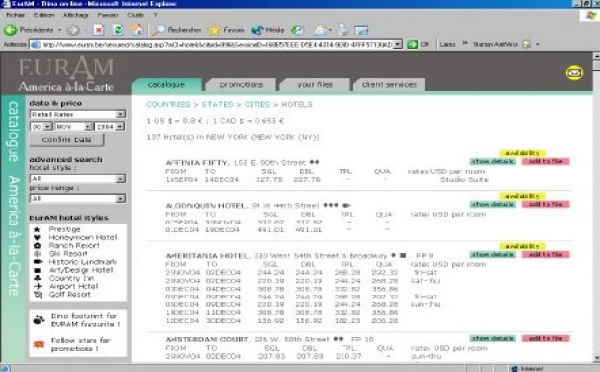Click the Refresh page icon

(x=118, y=30)
